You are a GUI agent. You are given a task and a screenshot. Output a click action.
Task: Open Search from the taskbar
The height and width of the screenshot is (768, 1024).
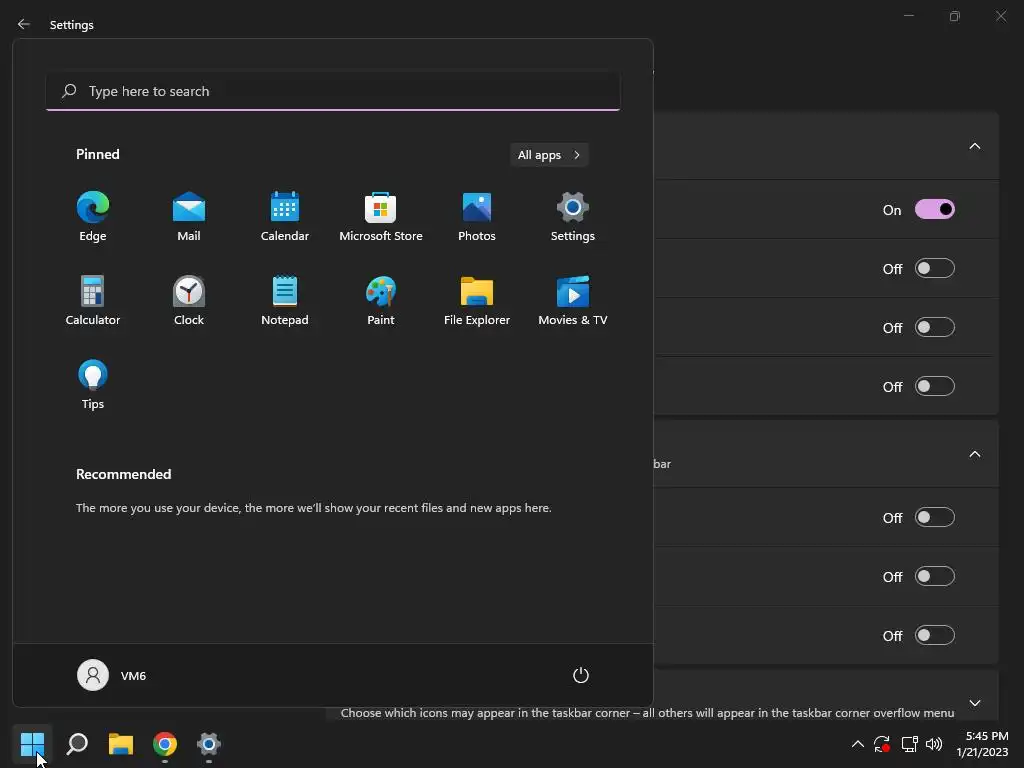(77, 744)
